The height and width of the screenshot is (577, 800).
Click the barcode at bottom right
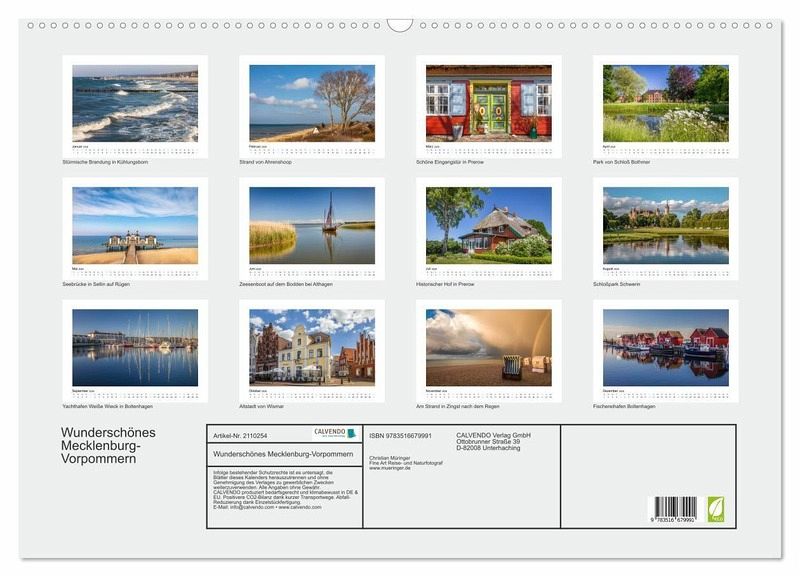coord(672,509)
